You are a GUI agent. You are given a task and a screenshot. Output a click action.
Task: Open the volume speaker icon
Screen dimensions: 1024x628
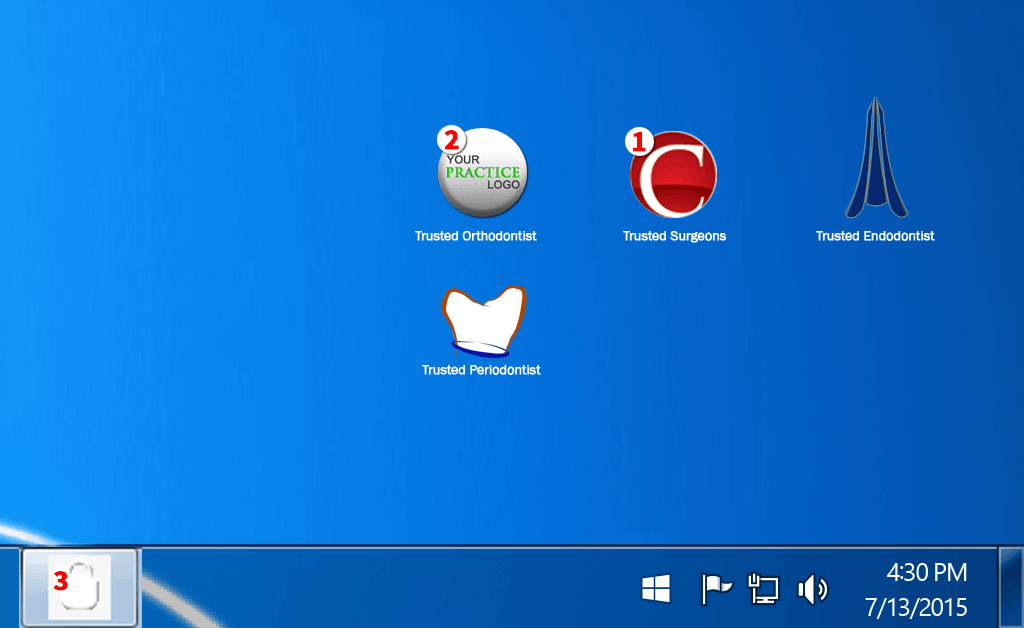[811, 589]
